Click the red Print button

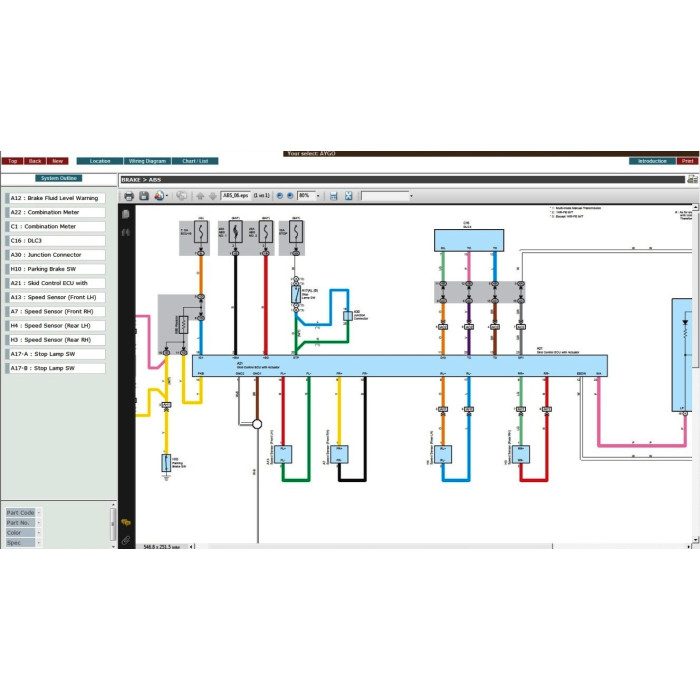[688, 161]
